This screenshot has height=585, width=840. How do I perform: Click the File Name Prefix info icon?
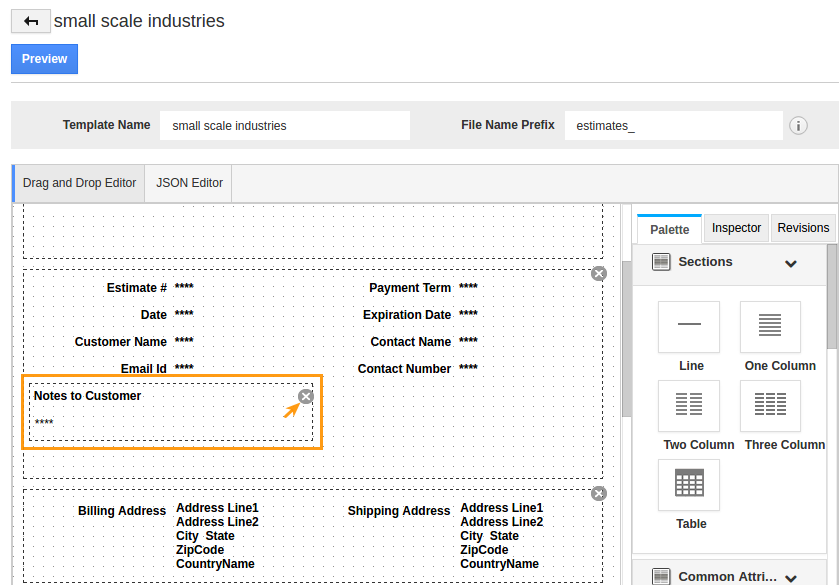point(798,126)
